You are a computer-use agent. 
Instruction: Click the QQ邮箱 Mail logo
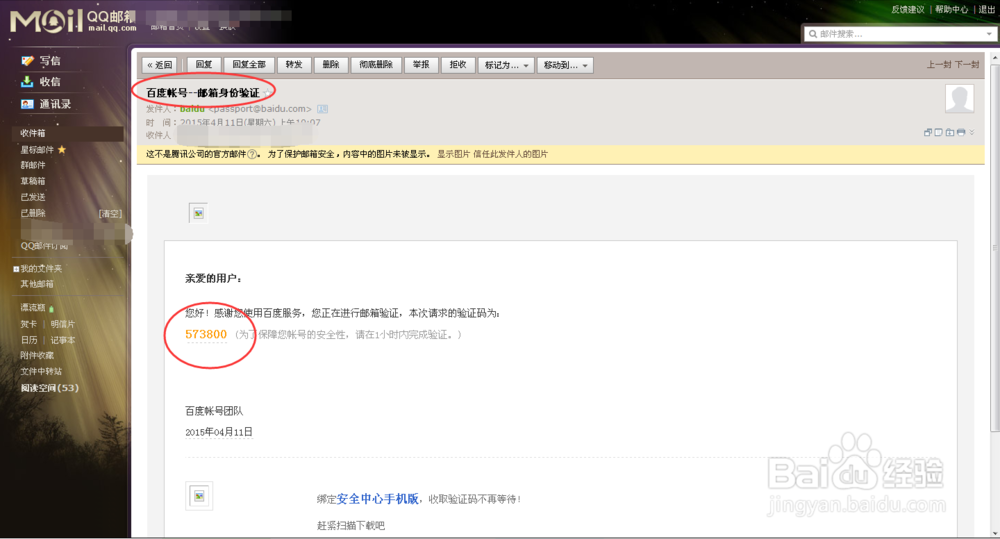coord(73,21)
